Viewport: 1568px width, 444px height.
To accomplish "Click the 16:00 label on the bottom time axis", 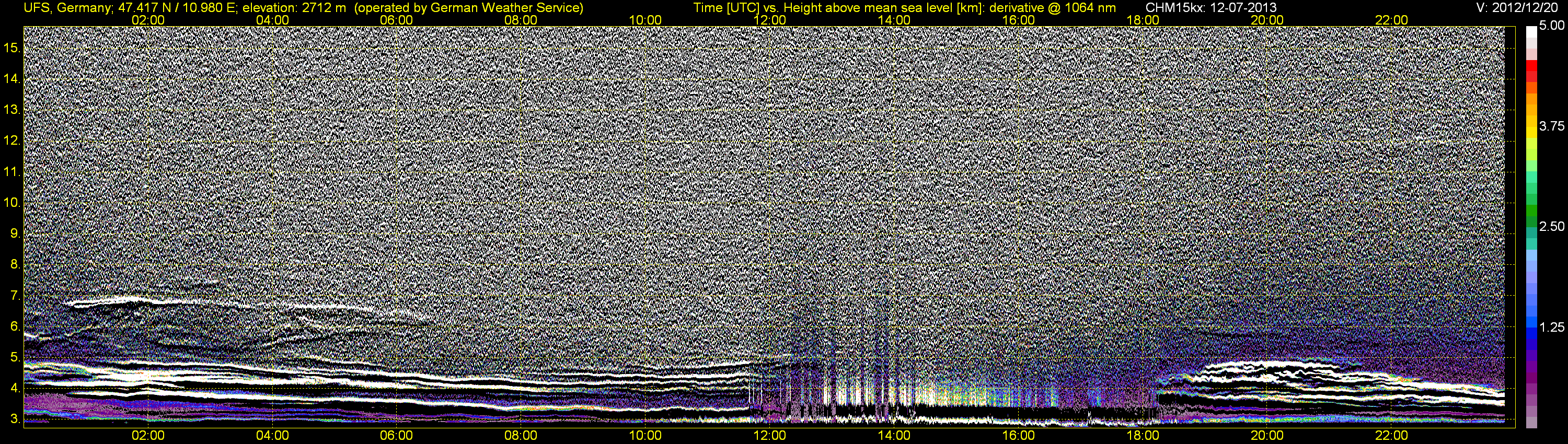I will click(x=1018, y=436).
